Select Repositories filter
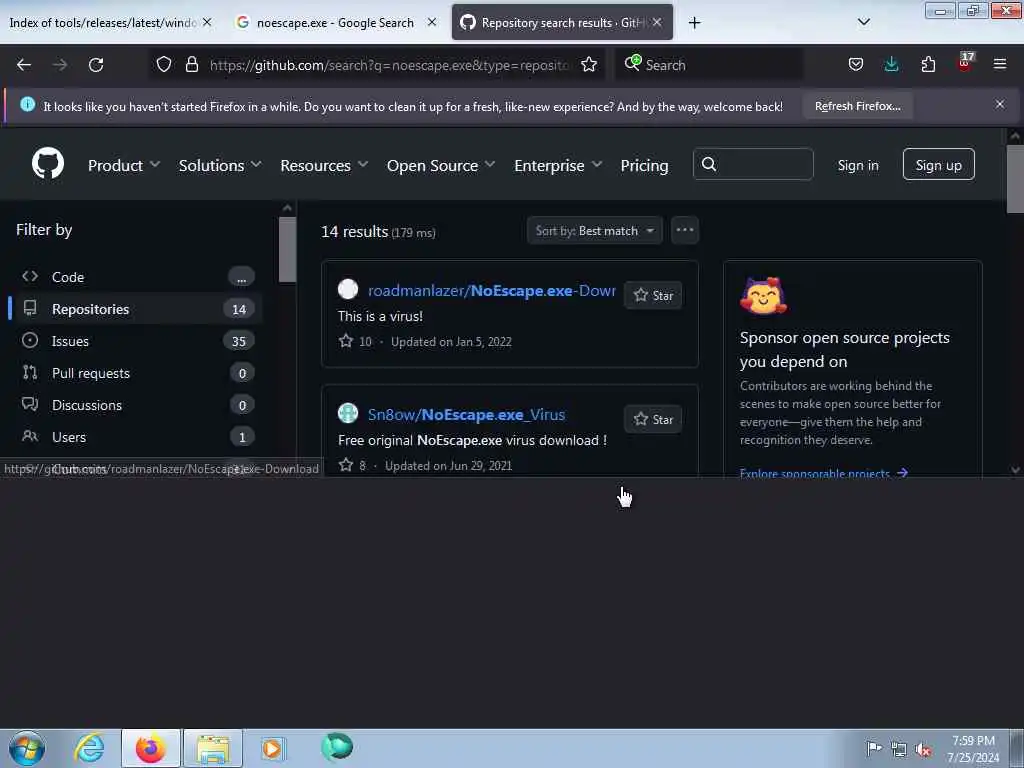Screen dimensions: 1024x768 [x=136, y=309]
